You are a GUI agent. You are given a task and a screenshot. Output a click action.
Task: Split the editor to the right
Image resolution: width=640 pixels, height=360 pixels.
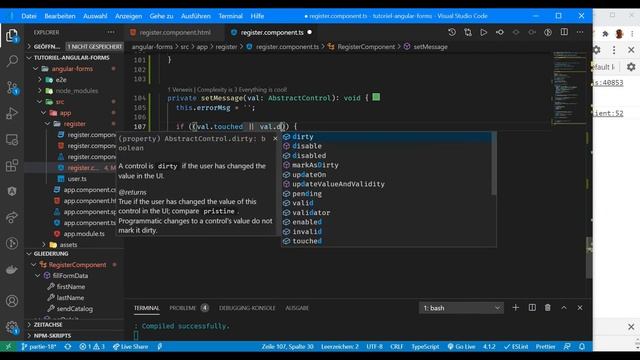pyautogui.click(x=564, y=32)
